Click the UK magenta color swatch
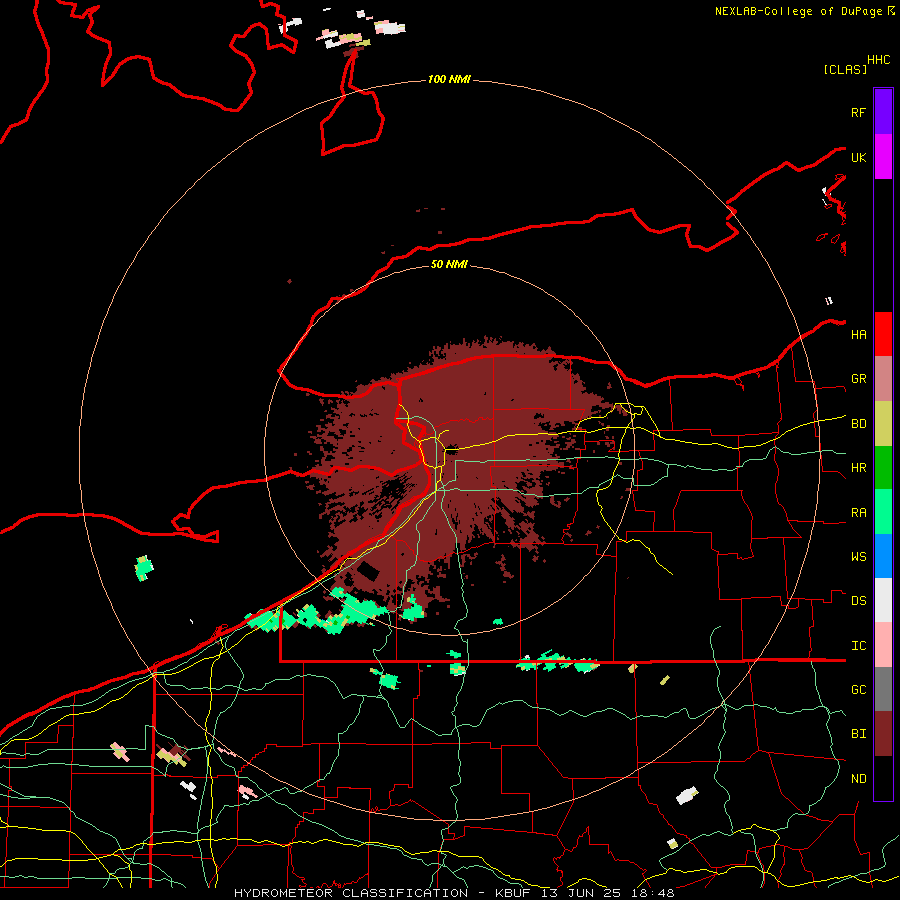 tap(883, 157)
